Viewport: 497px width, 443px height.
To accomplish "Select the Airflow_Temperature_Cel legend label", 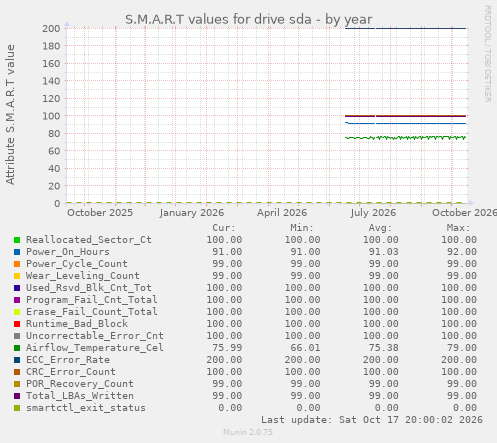I will coord(95,348).
